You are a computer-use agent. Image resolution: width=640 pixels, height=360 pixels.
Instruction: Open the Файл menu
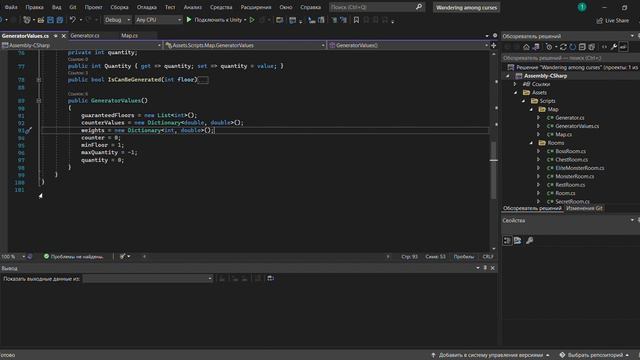pyautogui.click(x=11, y=7)
